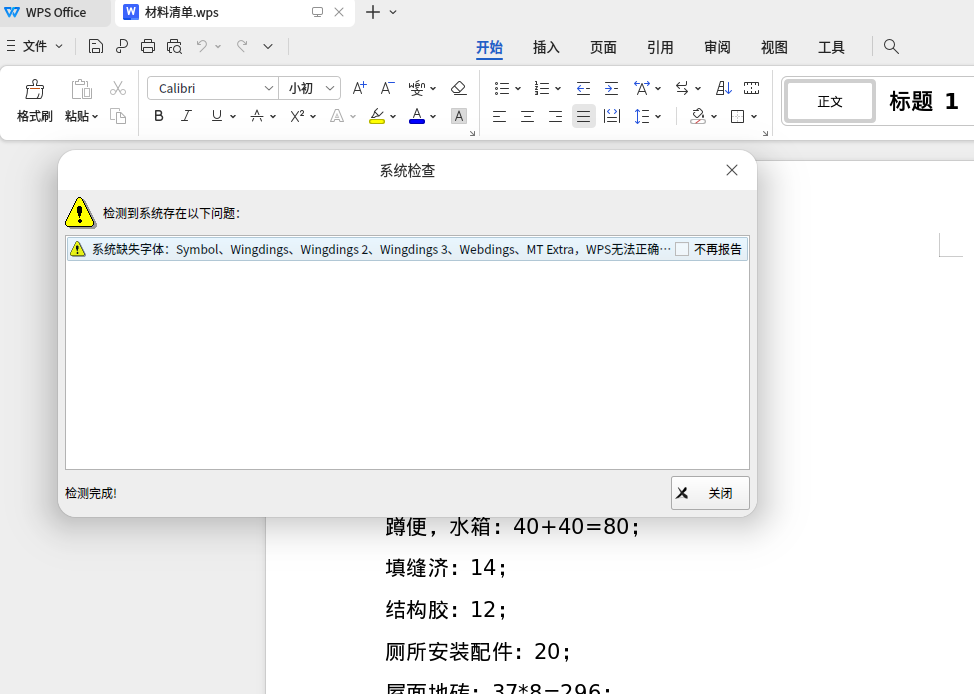Click the Clear formatting eraser icon
Viewport: 974px width, 694px height.
pyautogui.click(x=458, y=88)
